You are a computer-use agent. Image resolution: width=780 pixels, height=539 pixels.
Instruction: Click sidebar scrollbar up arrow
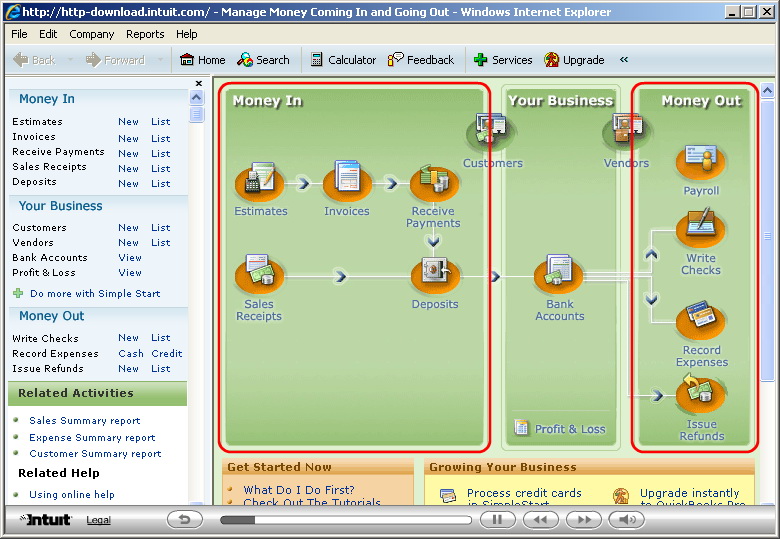[196, 97]
